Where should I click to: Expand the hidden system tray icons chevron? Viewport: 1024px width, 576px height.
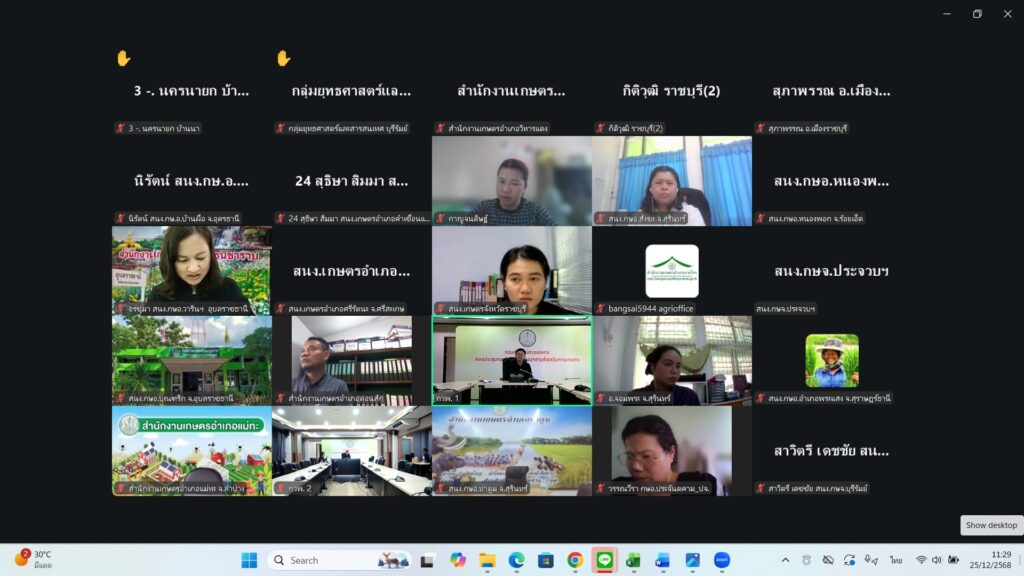point(785,560)
